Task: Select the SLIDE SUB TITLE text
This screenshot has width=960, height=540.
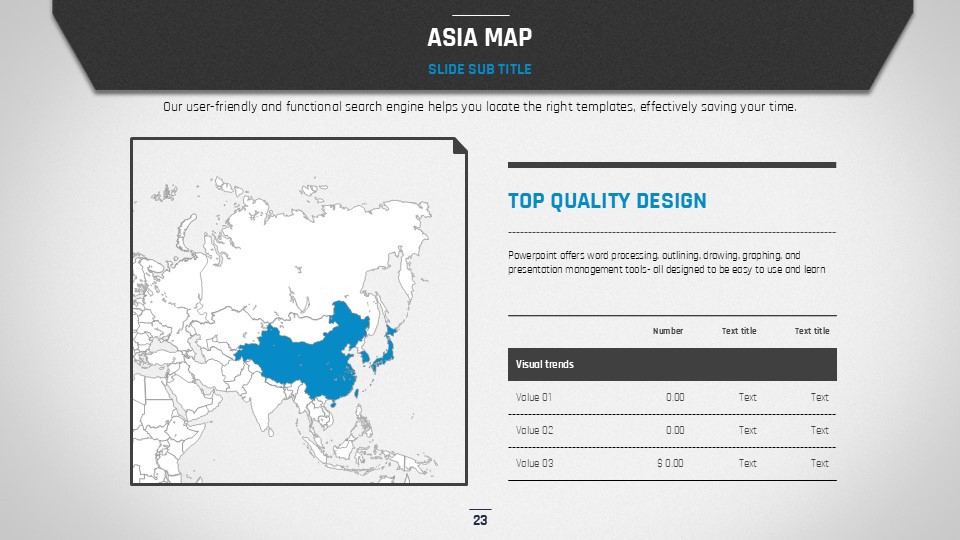Action: click(479, 70)
